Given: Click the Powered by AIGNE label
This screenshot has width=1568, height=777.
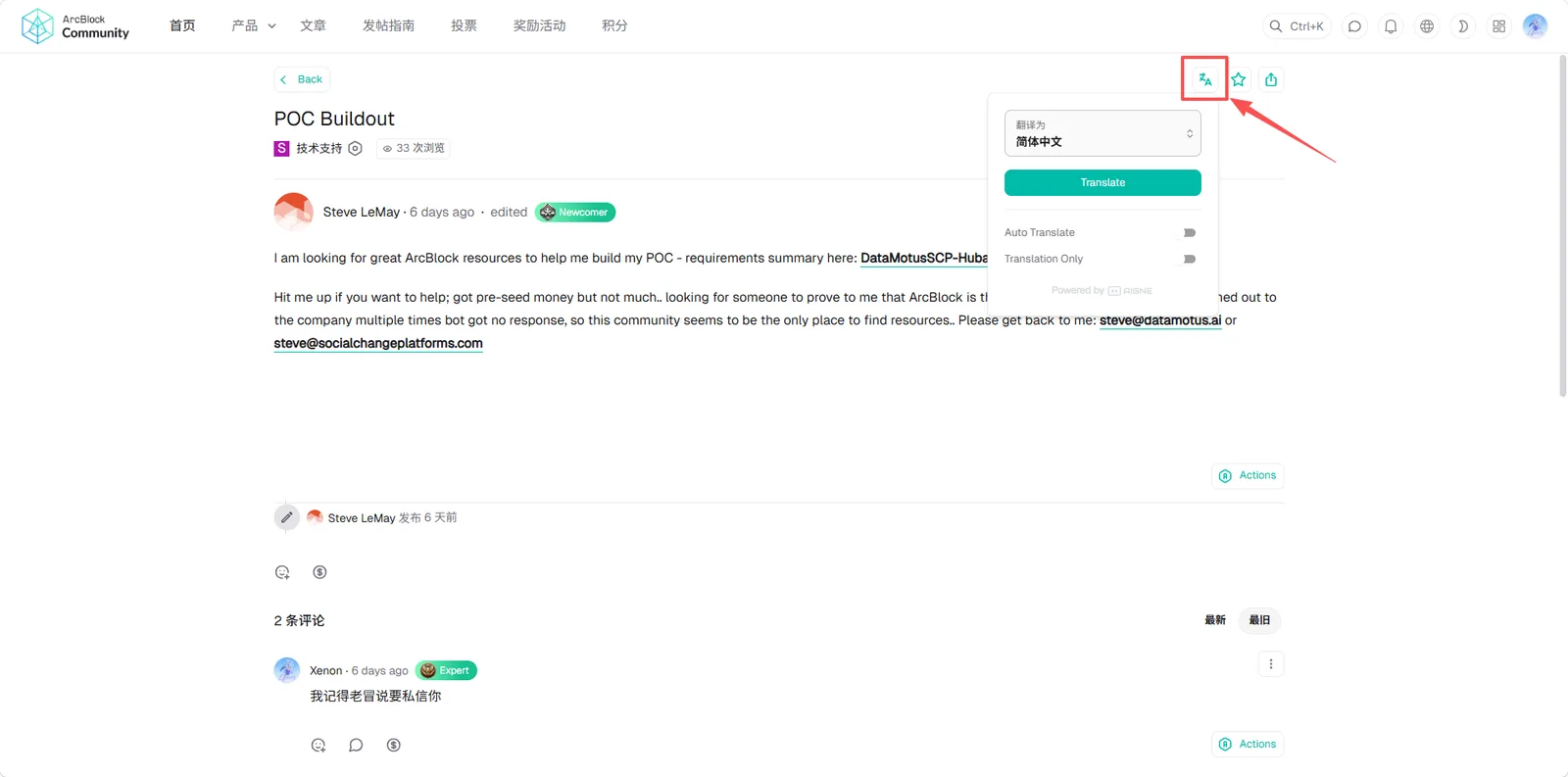Looking at the screenshot, I should pos(1102,290).
